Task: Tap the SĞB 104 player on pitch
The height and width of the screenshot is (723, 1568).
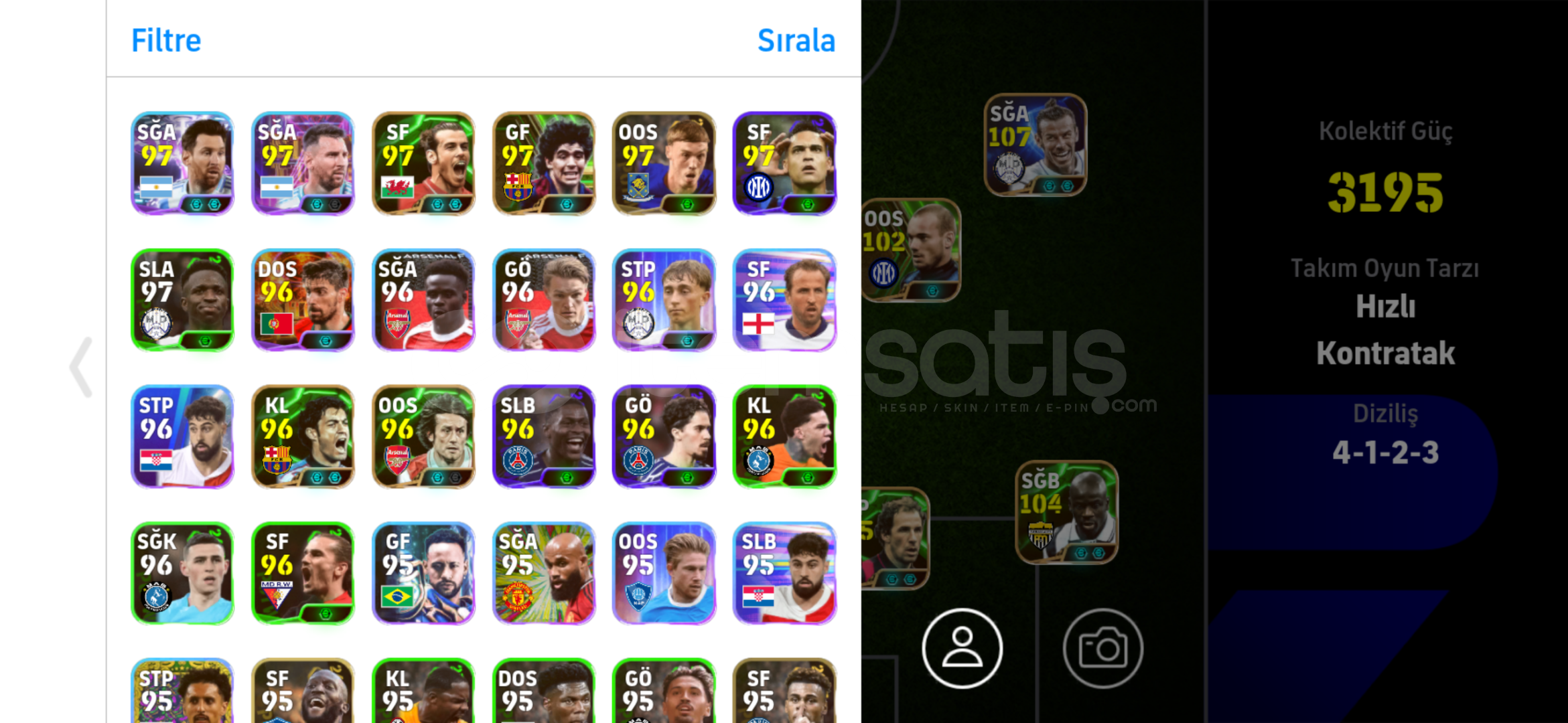Action: (x=1066, y=512)
